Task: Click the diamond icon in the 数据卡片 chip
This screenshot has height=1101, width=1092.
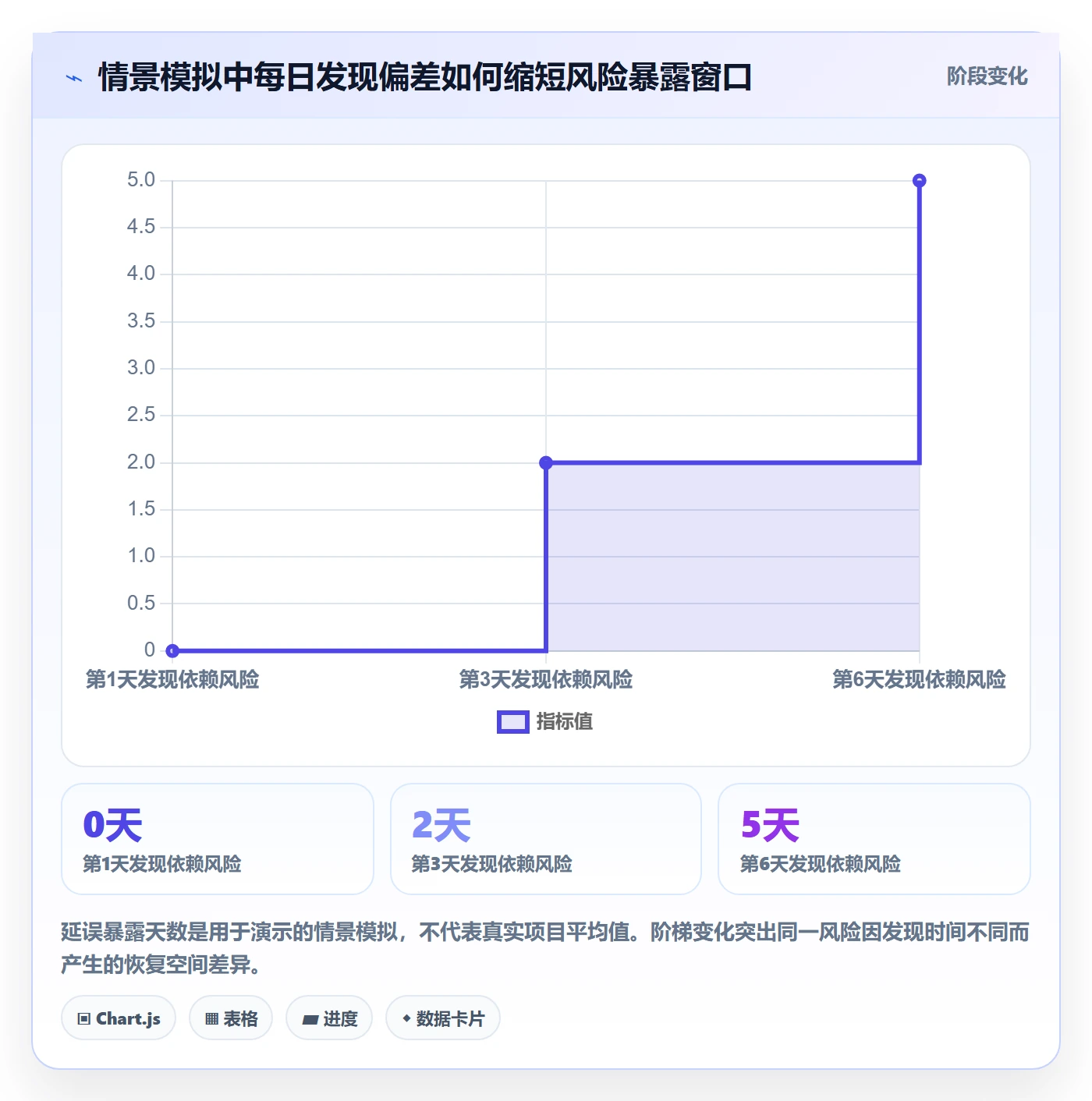Action: [x=406, y=1018]
